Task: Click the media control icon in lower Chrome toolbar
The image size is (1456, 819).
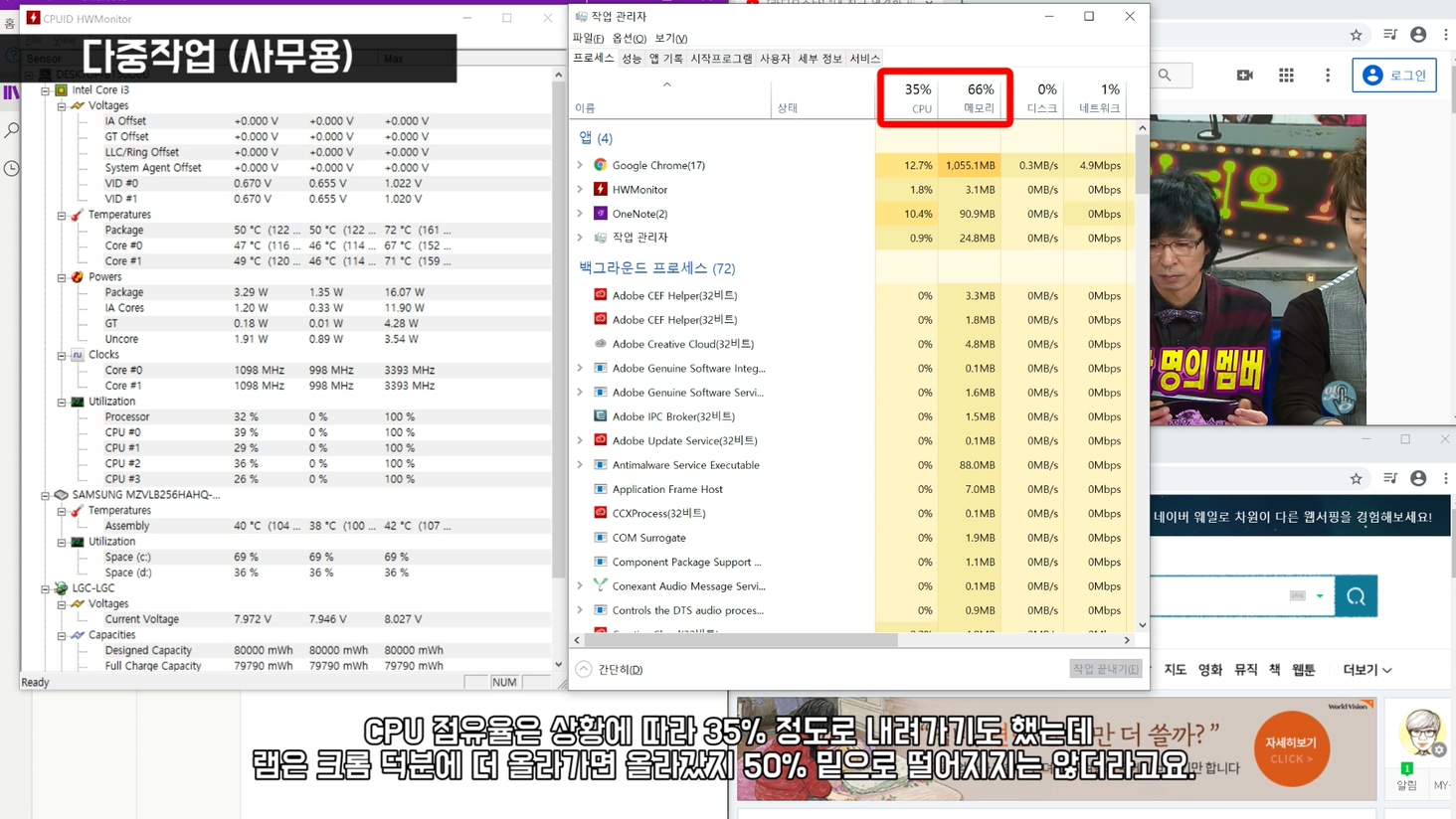Action: pos(1390,479)
